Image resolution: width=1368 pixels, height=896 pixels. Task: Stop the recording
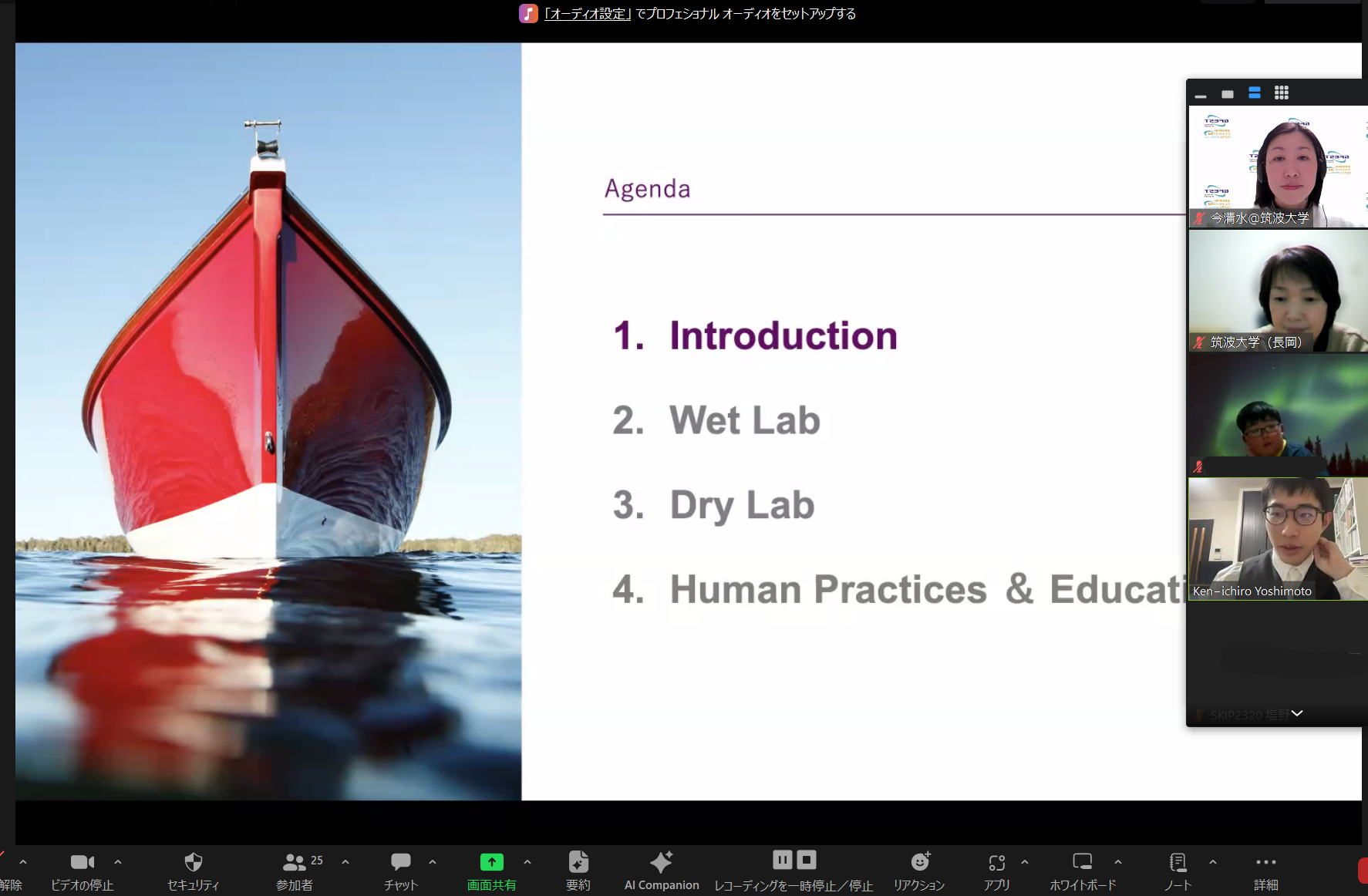coord(807,860)
